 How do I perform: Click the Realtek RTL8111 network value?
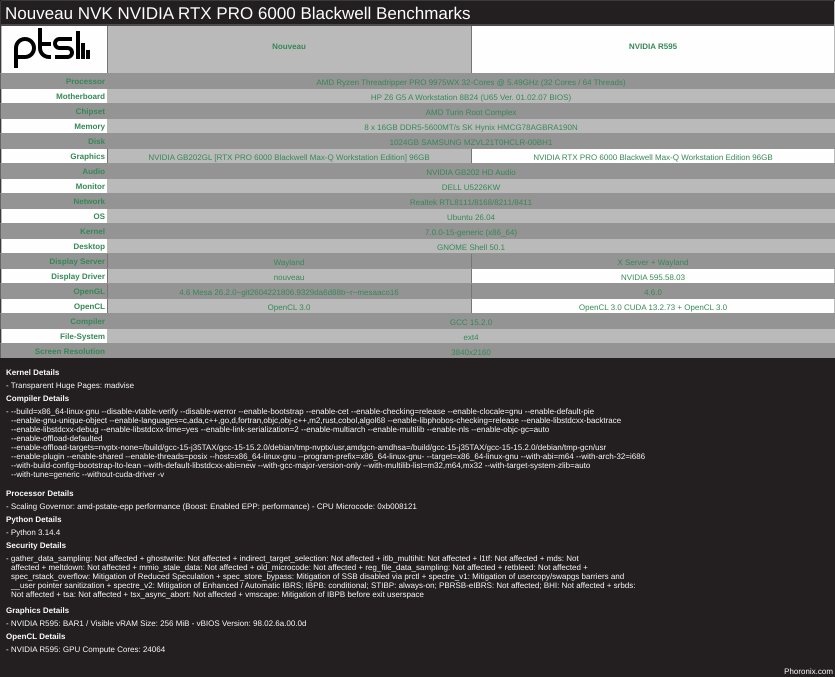(x=471, y=202)
